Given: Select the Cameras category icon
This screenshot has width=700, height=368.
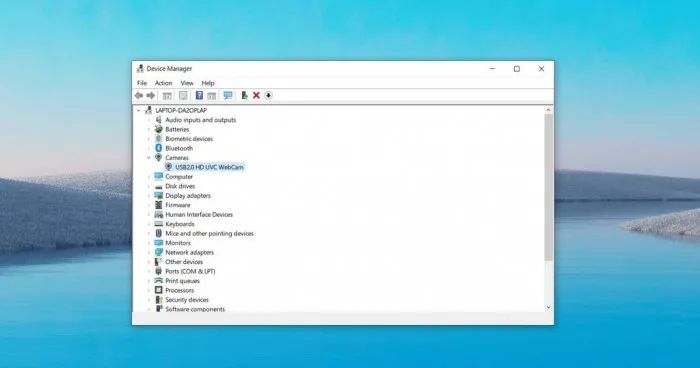Looking at the screenshot, I should pos(158,158).
